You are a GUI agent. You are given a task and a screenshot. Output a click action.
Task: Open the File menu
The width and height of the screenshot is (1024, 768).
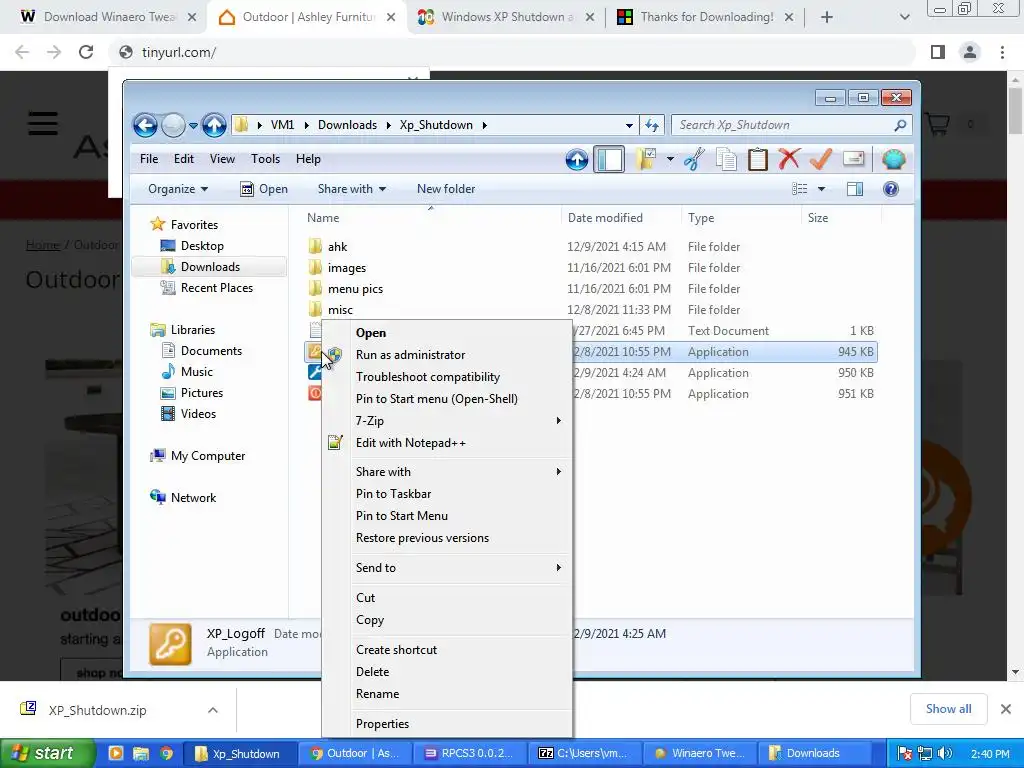point(149,159)
